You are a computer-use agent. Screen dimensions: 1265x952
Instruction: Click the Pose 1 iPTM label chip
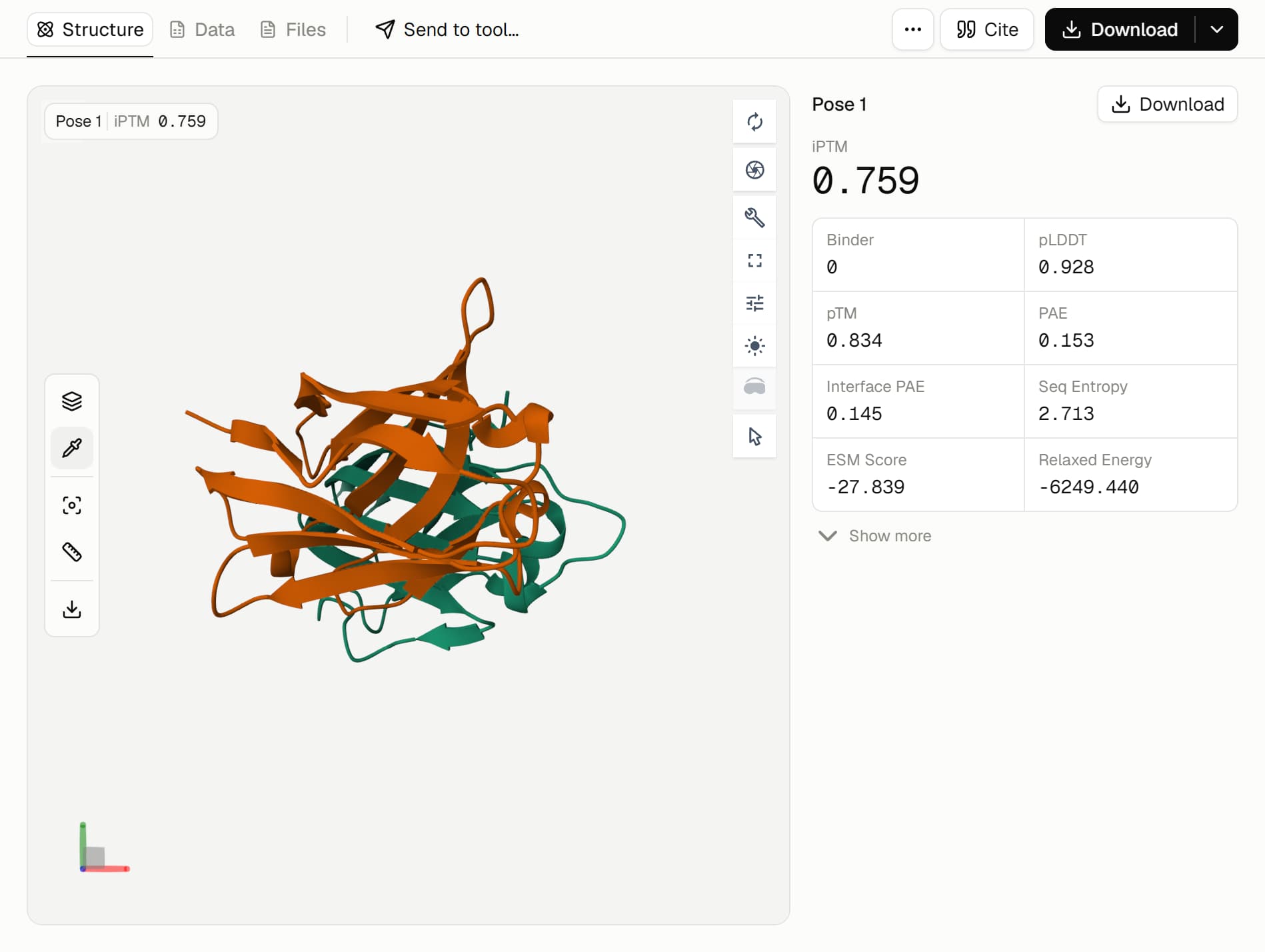coord(131,121)
